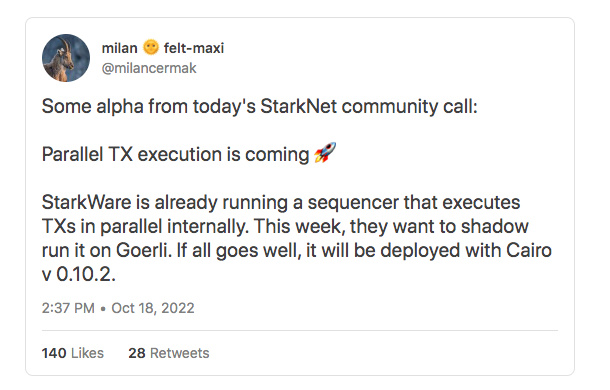This screenshot has height=390, width=610.
Task: Click the word 'Cairo' in the tweet
Action: [x=529, y=250]
